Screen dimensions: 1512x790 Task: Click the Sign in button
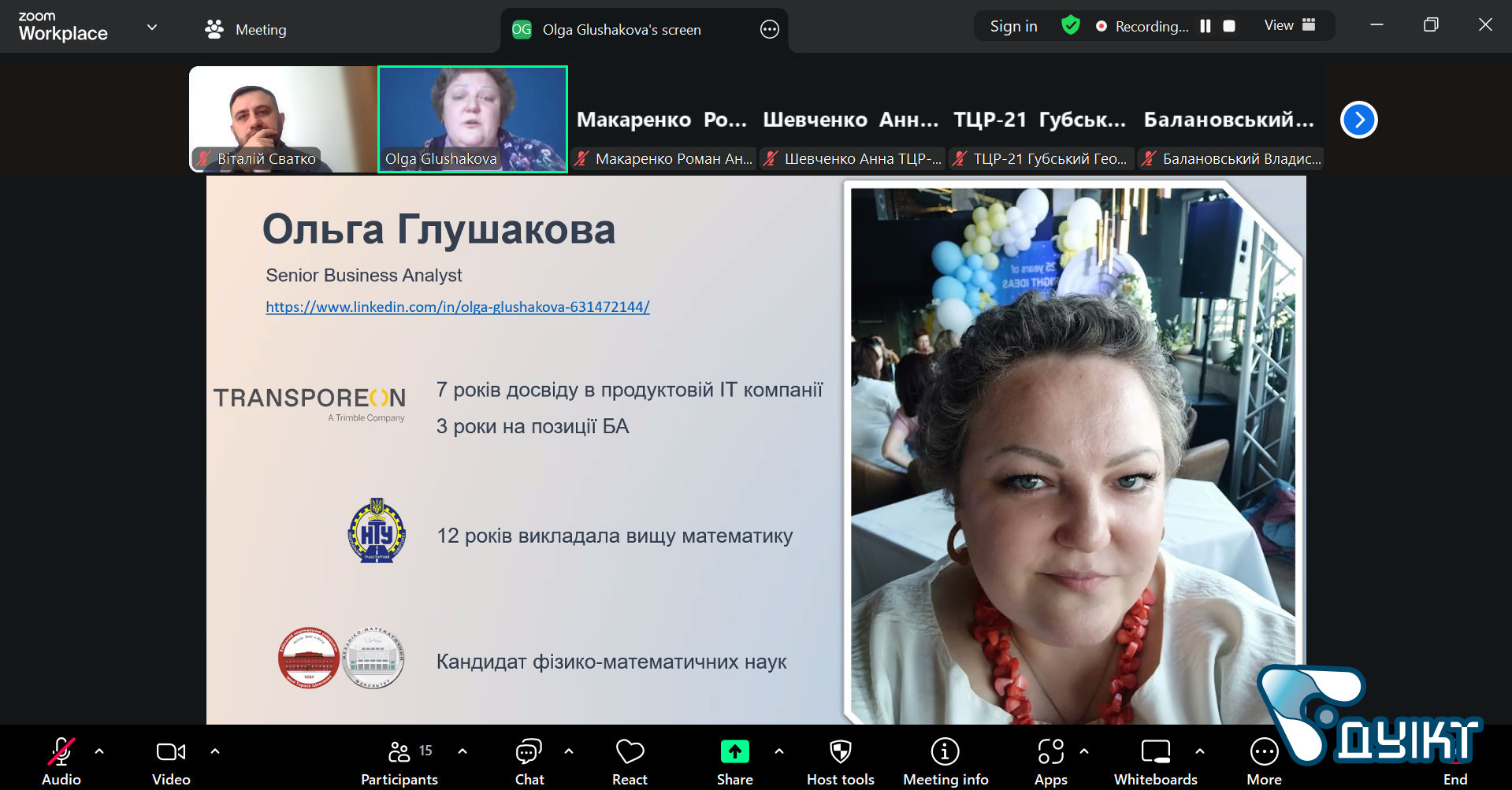[x=1013, y=26]
